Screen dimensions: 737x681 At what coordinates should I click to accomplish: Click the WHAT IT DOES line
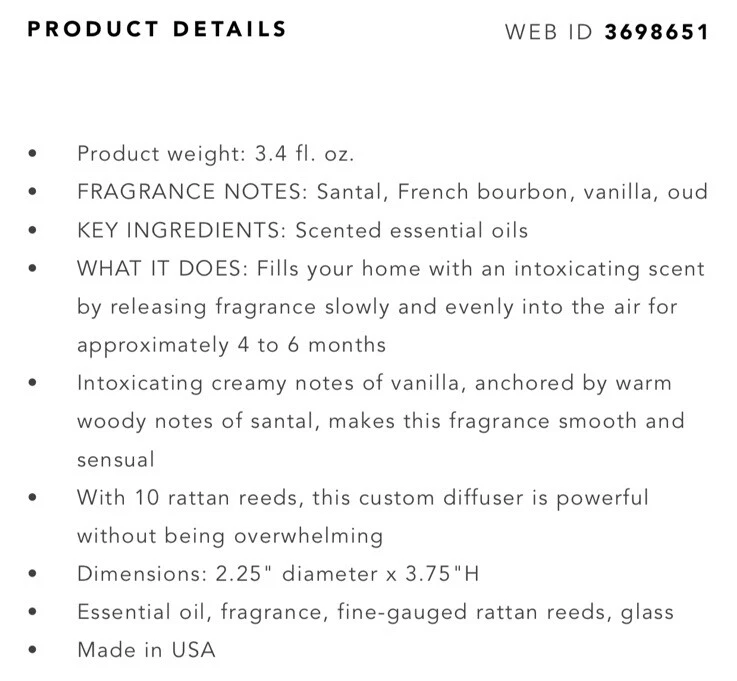(390, 269)
